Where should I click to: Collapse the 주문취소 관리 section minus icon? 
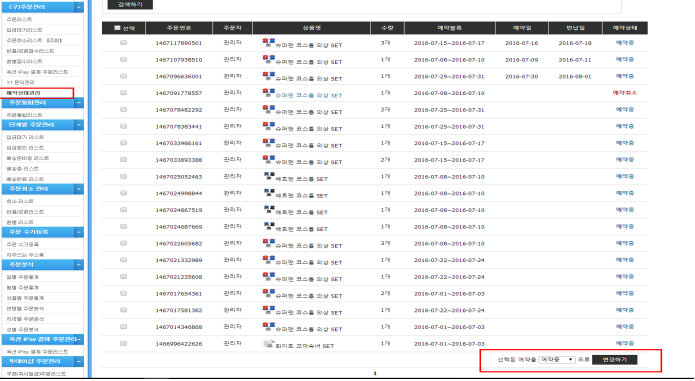(78, 189)
